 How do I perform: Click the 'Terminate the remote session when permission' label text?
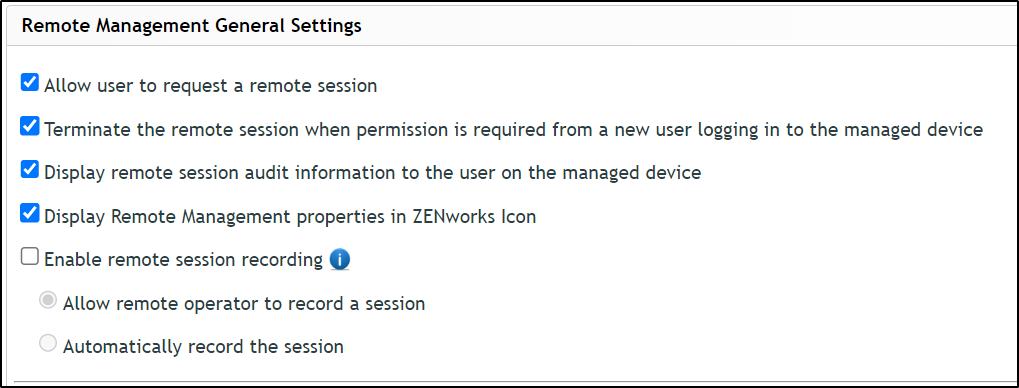(513, 129)
